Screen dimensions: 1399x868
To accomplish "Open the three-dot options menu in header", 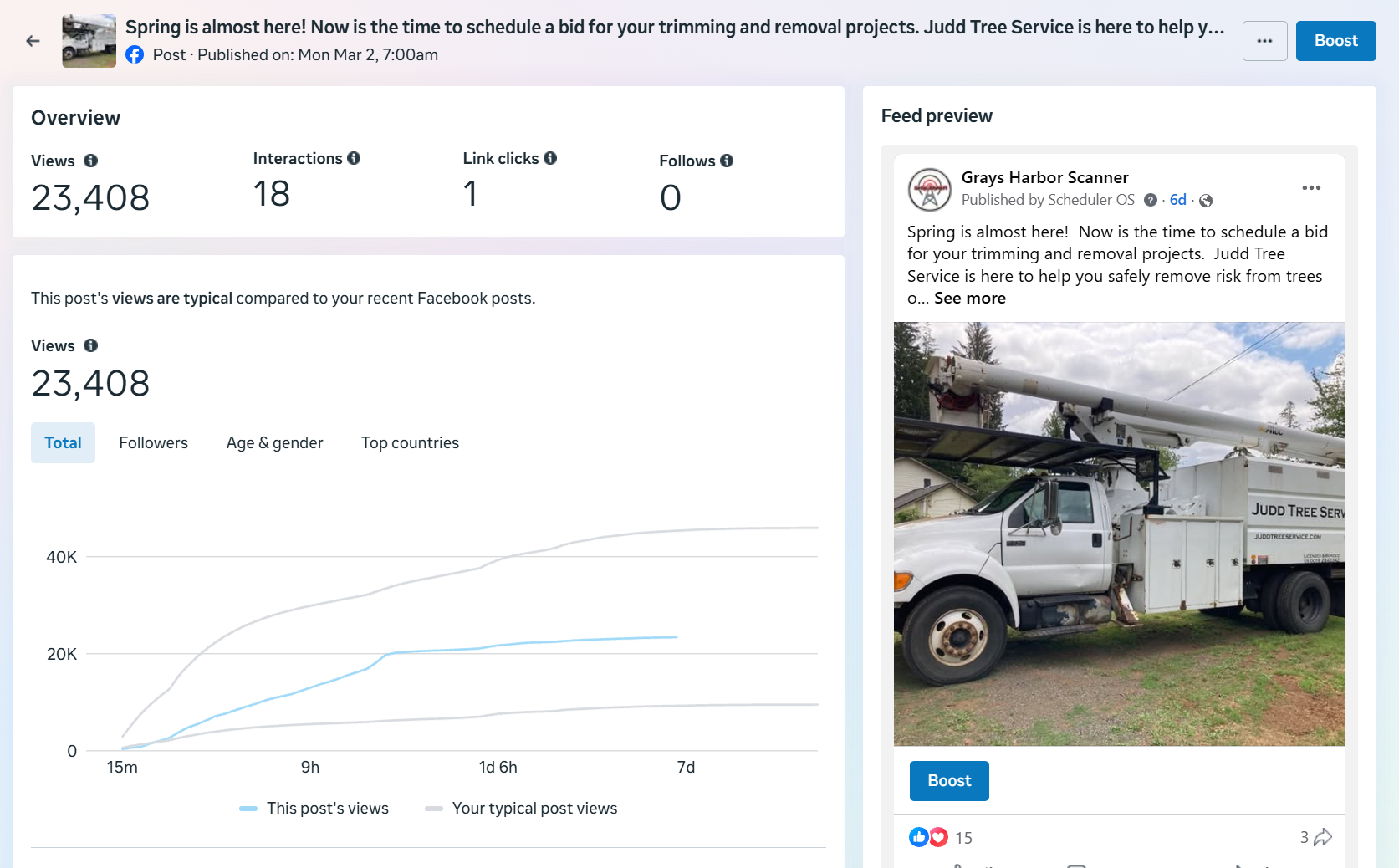I will pyautogui.click(x=1264, y=41).
